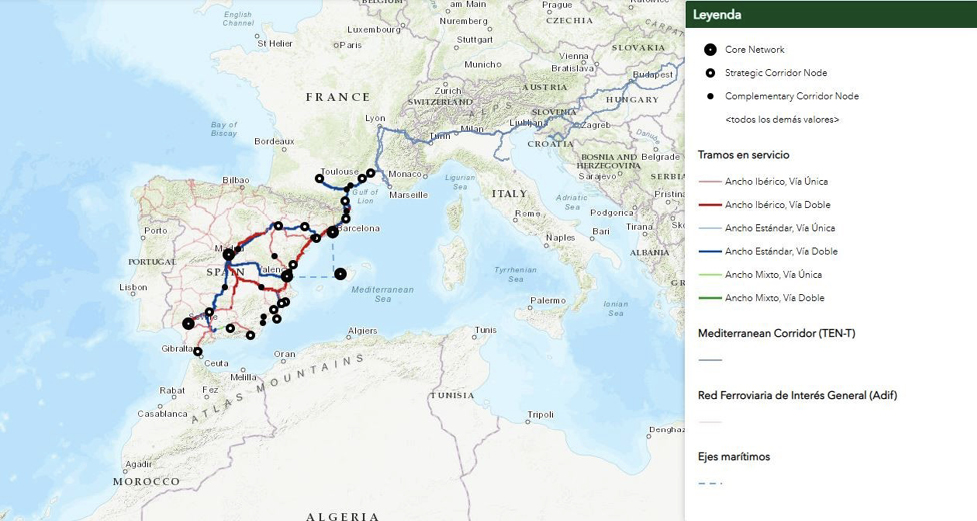
Task: Click the Ejes marítimos dashed line symbol
Action: (710, 483)
